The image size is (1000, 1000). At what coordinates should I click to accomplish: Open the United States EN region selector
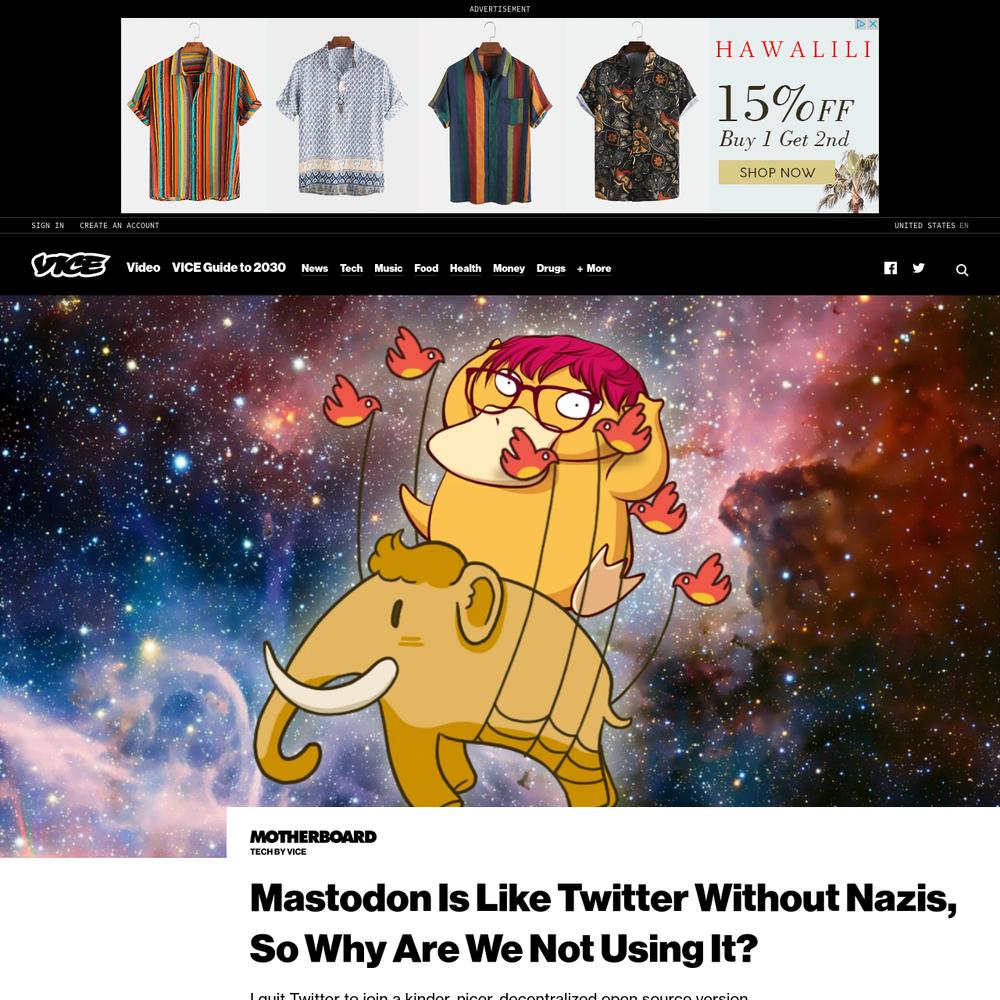931,225
